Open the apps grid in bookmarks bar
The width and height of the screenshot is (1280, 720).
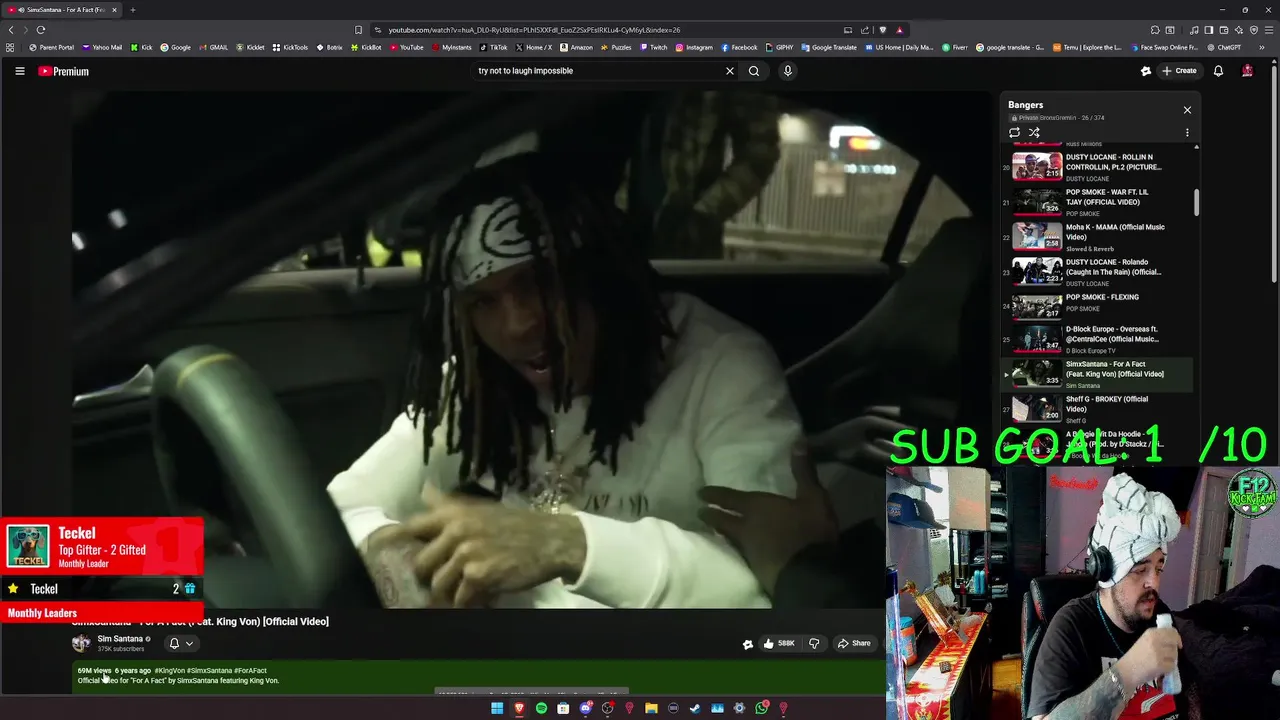10,47
